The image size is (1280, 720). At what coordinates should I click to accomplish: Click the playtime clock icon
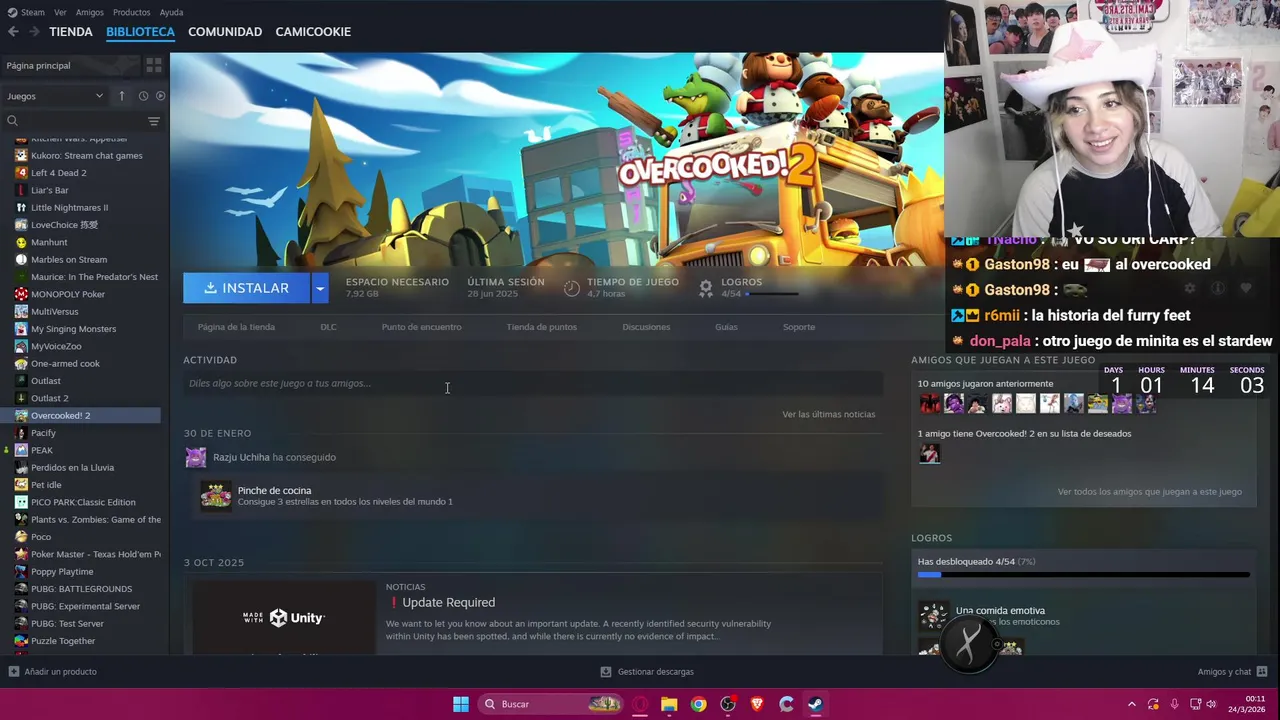click(571, 288)
